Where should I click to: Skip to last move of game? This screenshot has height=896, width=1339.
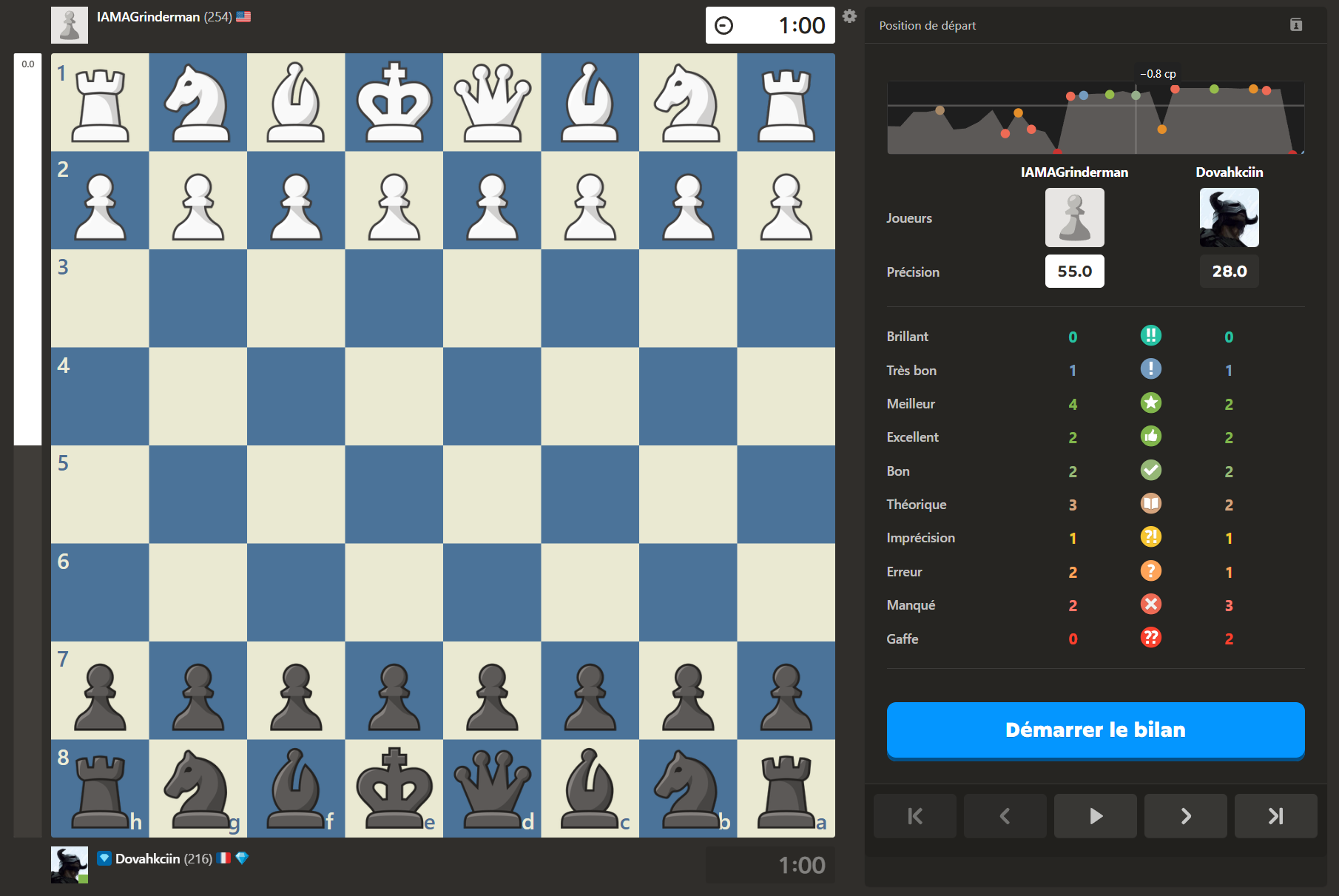tap(1275, 816)
